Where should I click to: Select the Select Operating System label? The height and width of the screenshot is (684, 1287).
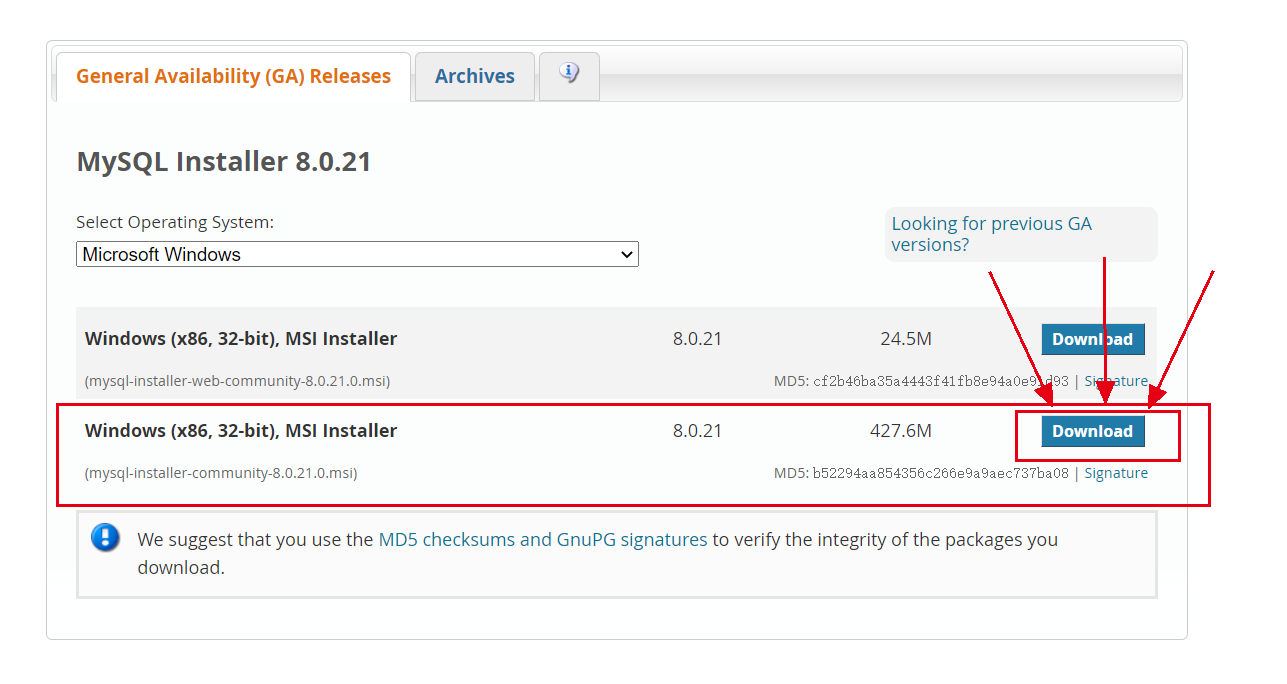(x=175, y=222)
